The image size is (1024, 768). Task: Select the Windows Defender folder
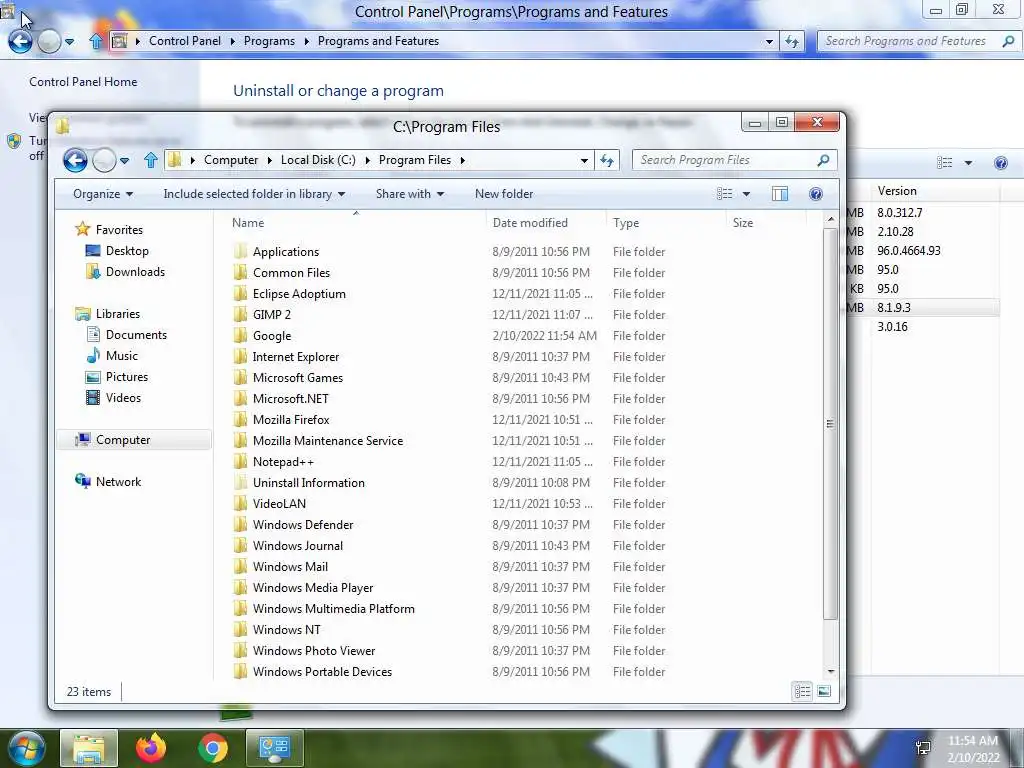[302, 524]
